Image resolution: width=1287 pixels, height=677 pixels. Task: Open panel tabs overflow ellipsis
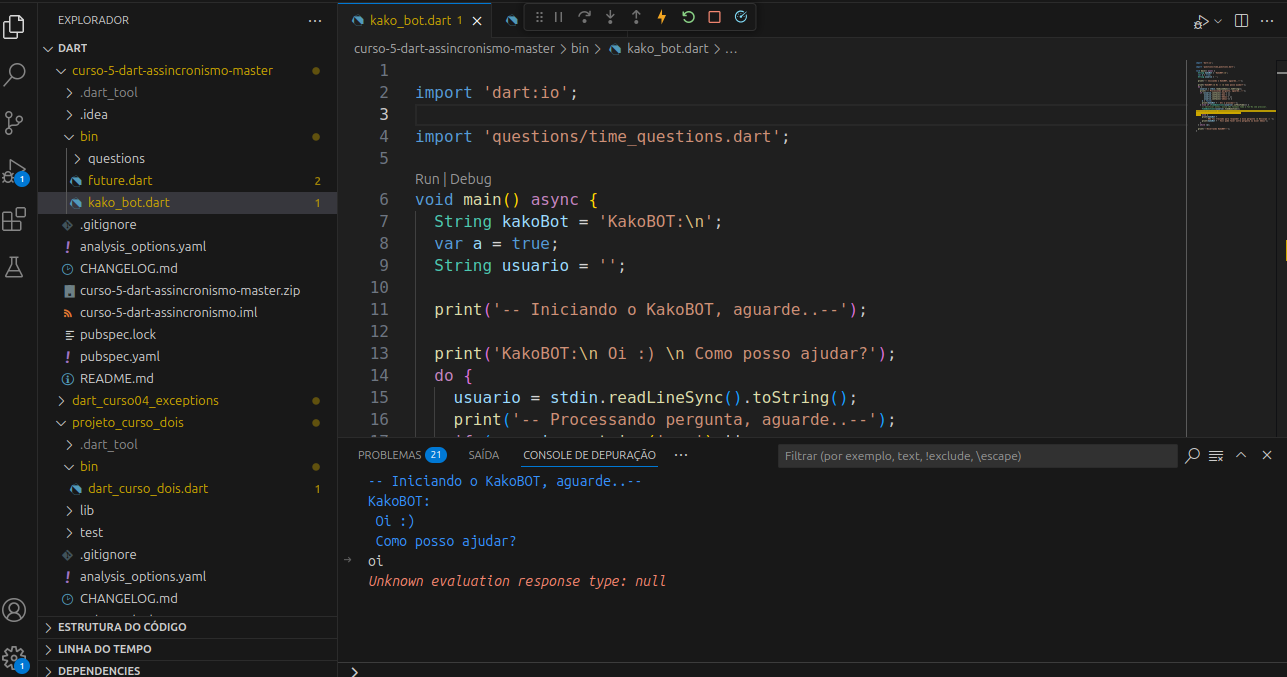pos(681,455)
